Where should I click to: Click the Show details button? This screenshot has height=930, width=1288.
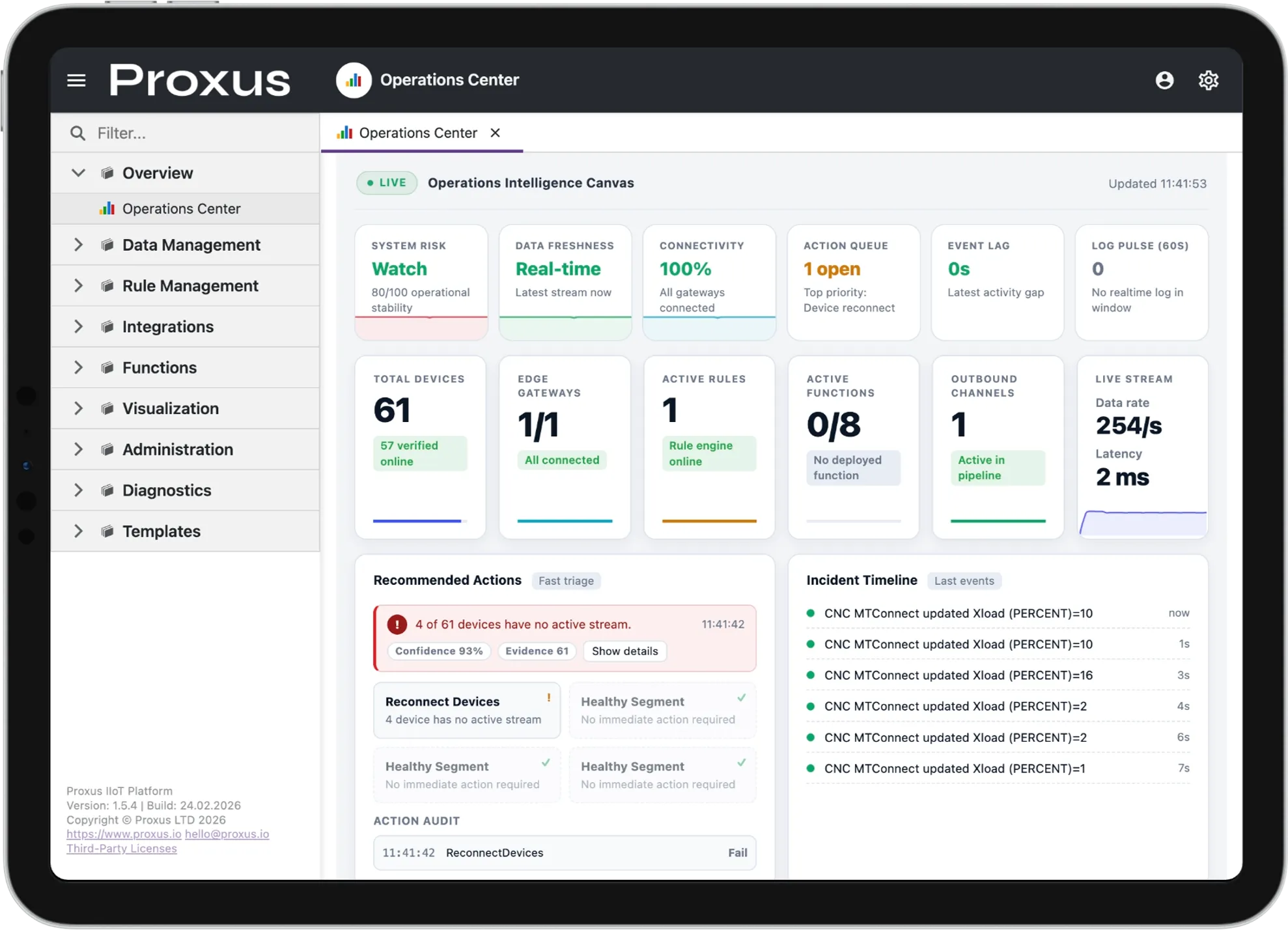pos(624,651)
